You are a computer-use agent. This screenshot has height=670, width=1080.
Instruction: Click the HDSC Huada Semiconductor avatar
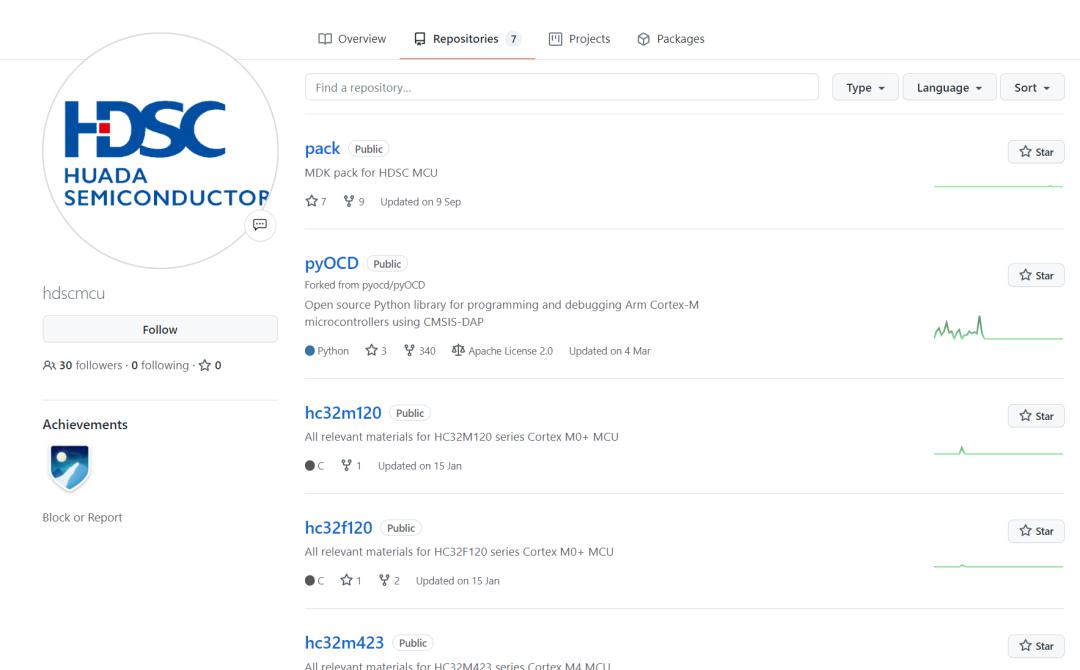[160, 151]
